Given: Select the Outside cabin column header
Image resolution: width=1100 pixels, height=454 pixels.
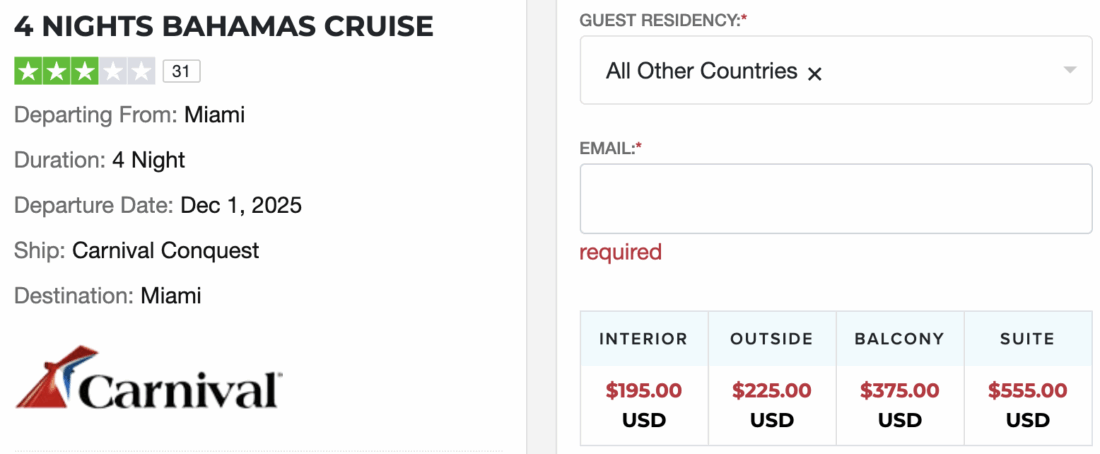Looking at the screenshot, I should [771, 339].
